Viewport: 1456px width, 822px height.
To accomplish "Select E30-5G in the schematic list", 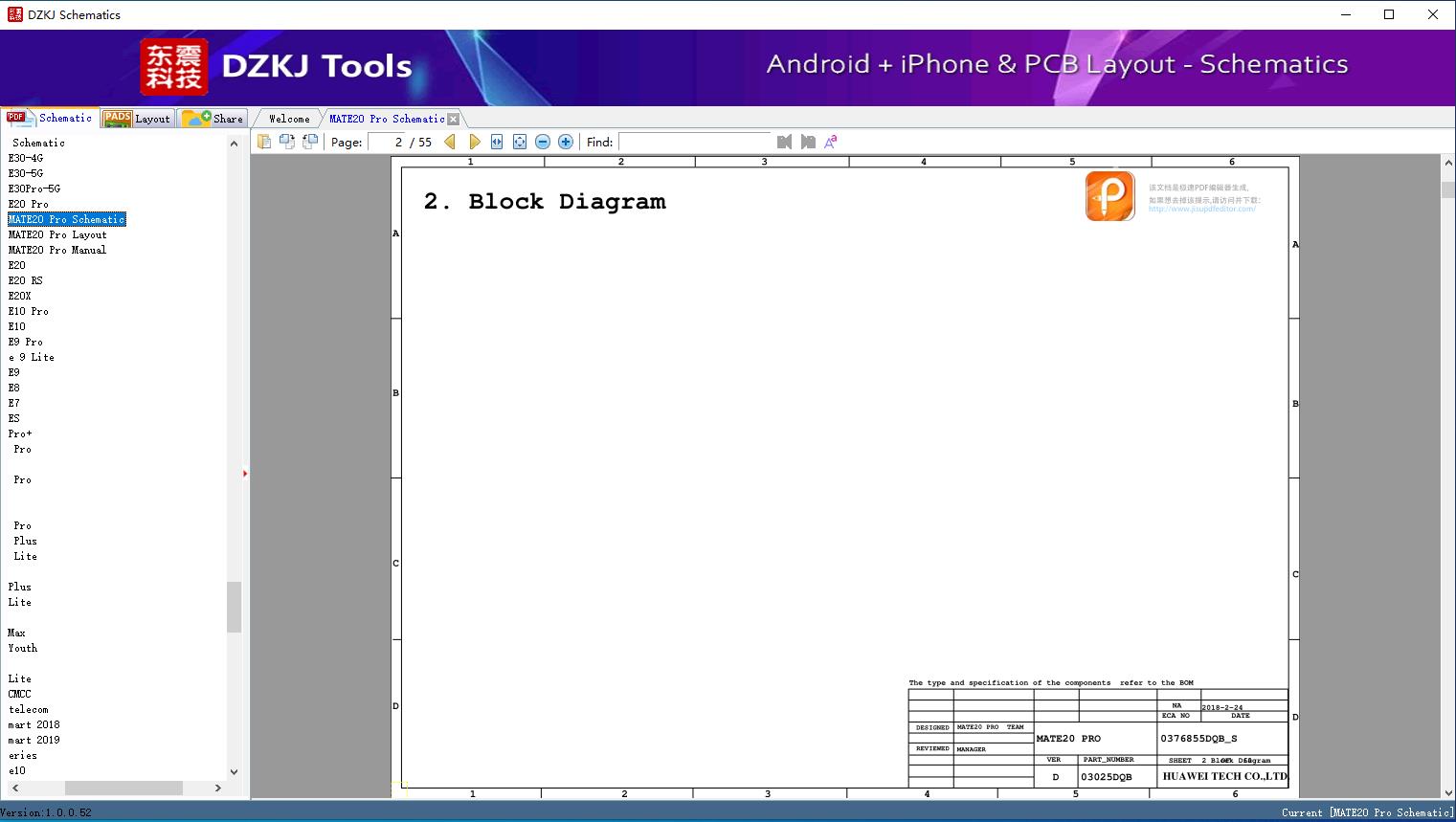I will point(26,173).
